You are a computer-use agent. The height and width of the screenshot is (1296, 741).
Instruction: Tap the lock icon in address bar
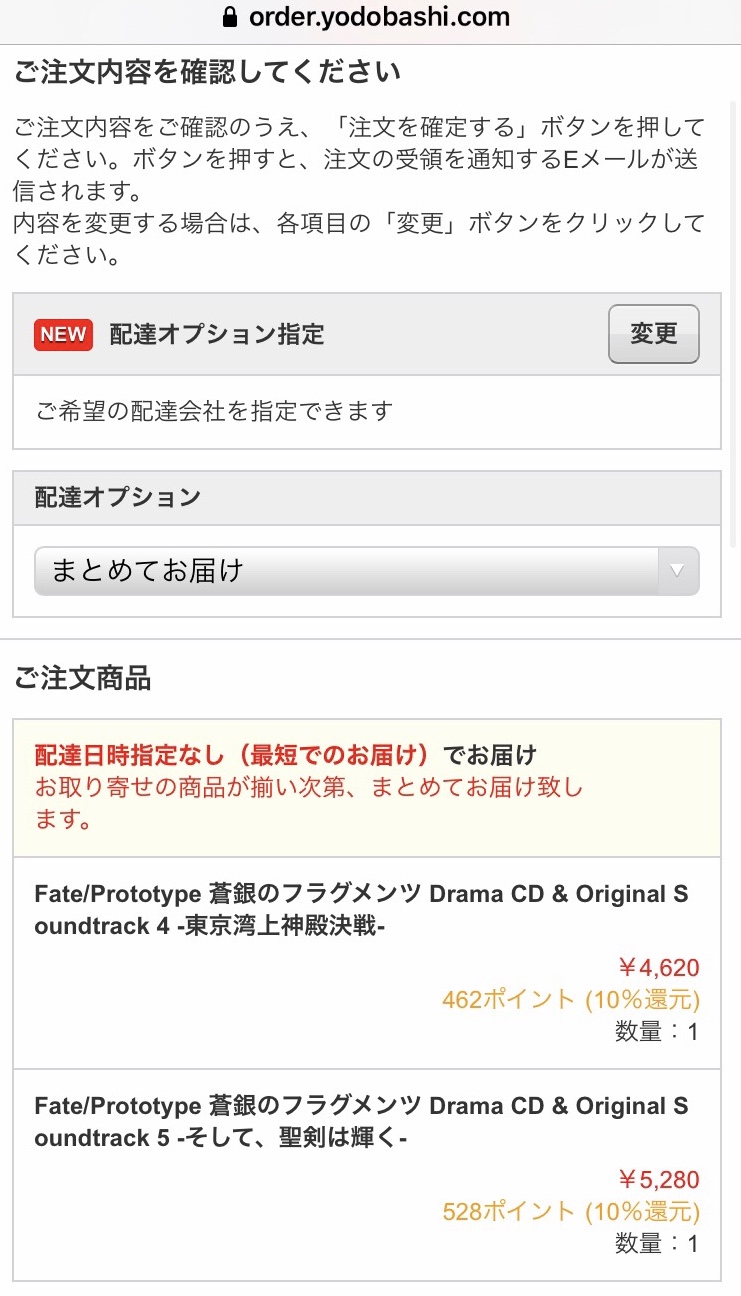point(231,17)
